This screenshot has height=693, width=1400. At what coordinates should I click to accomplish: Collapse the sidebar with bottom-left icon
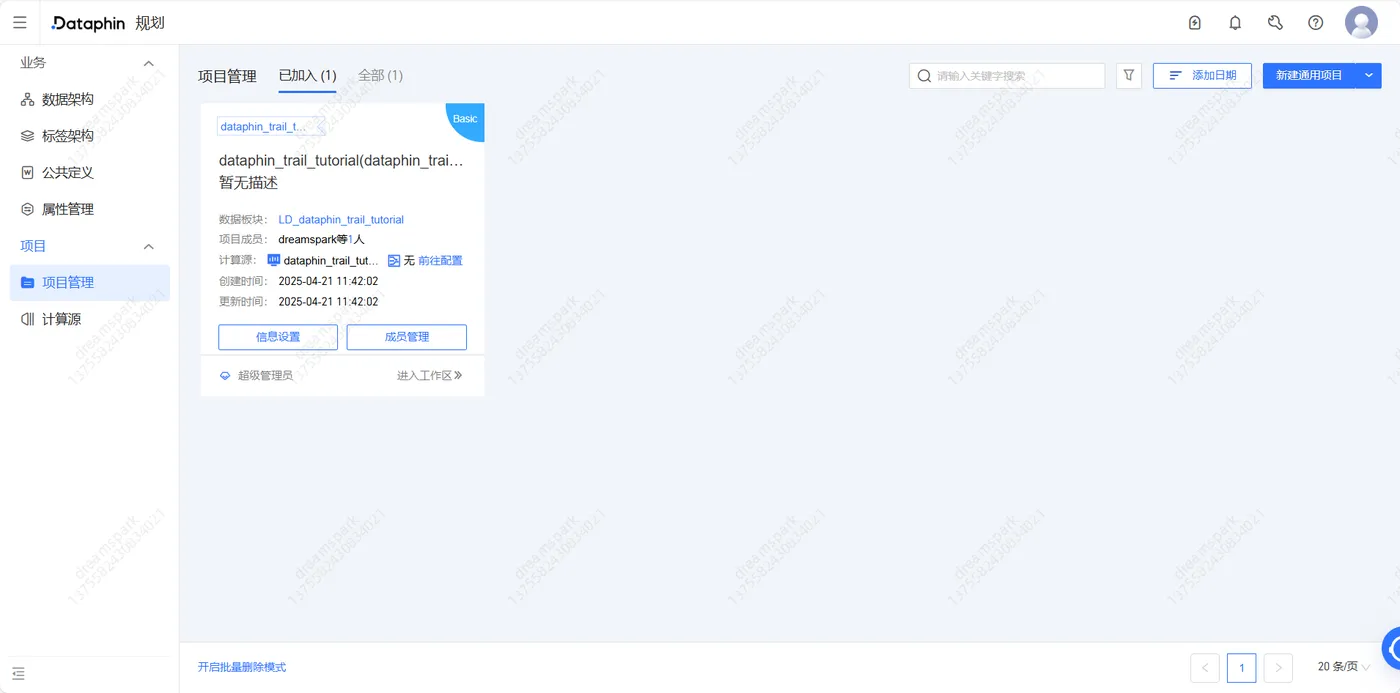(18, 674)
